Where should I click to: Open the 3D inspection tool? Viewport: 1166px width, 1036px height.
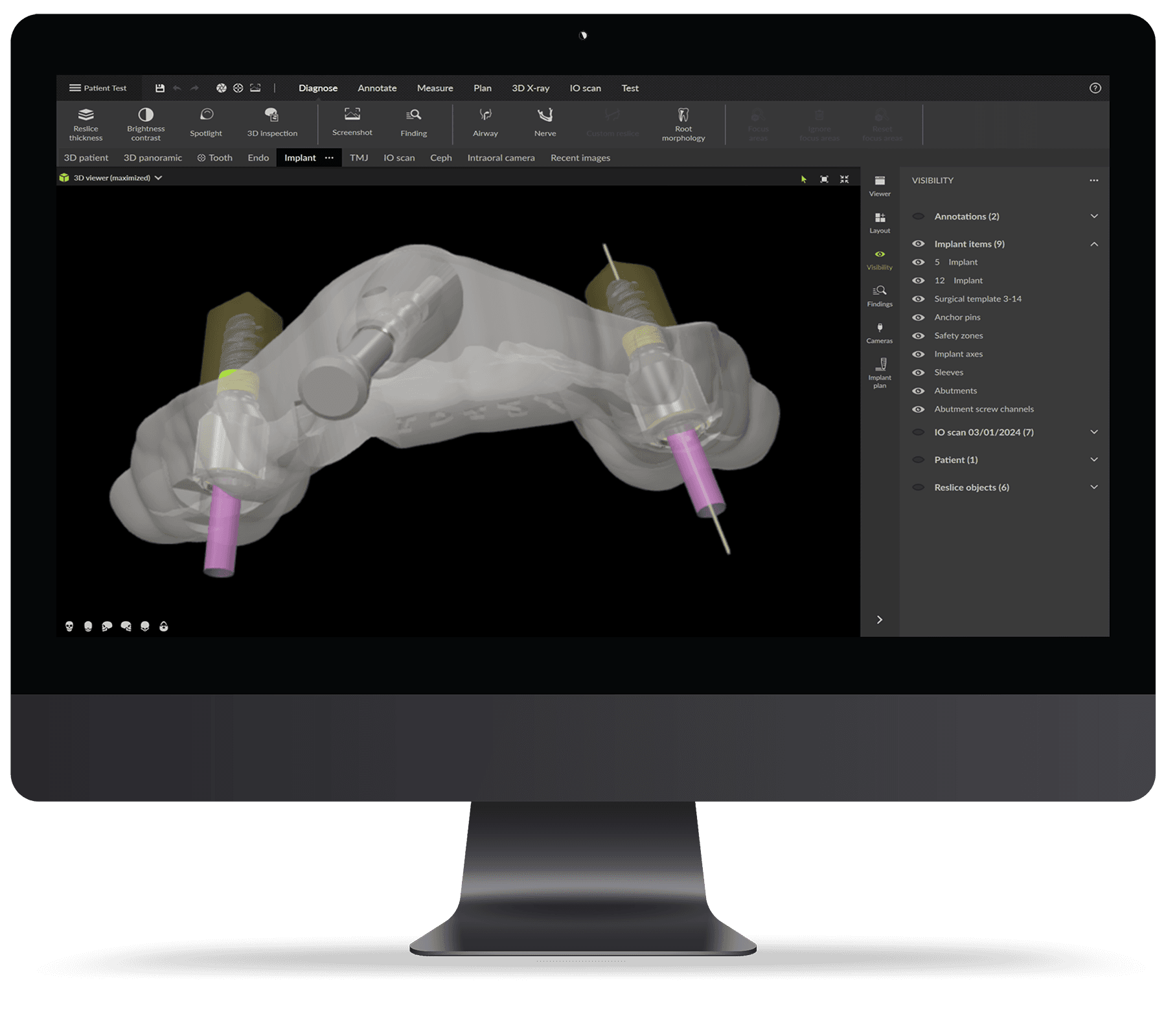(x=272, y=122)
